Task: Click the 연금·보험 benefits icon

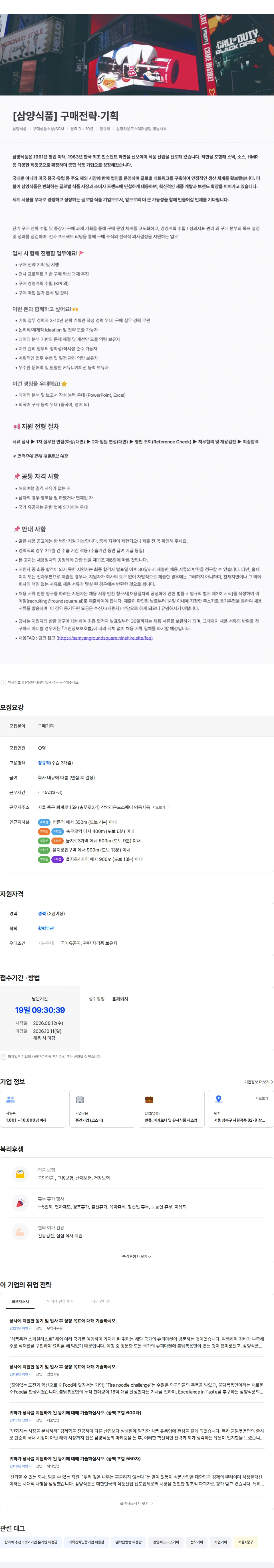Action: 20,1174
